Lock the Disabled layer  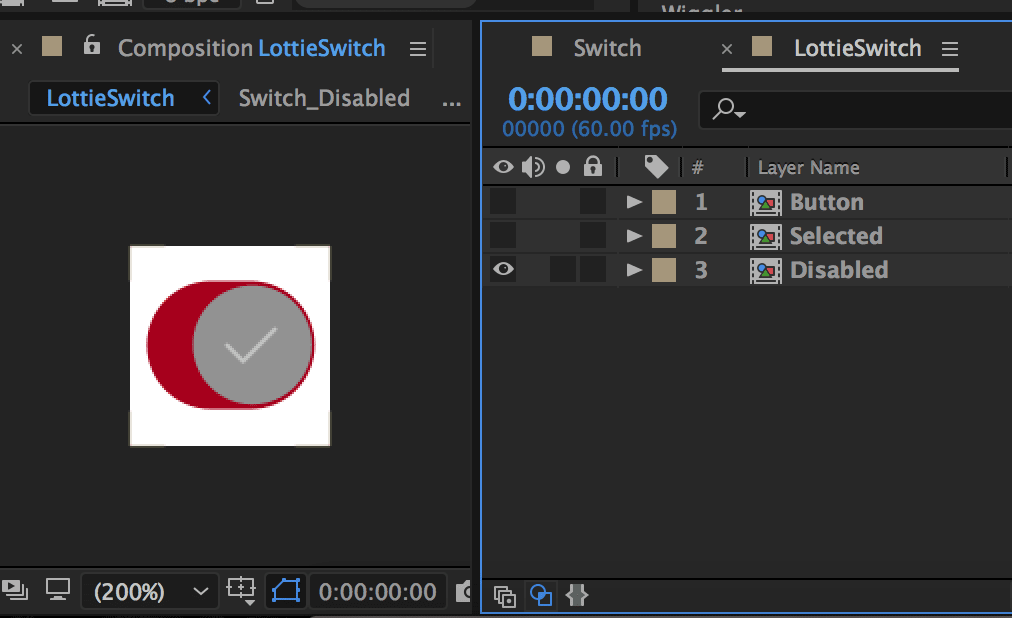(x=592, y=269)
